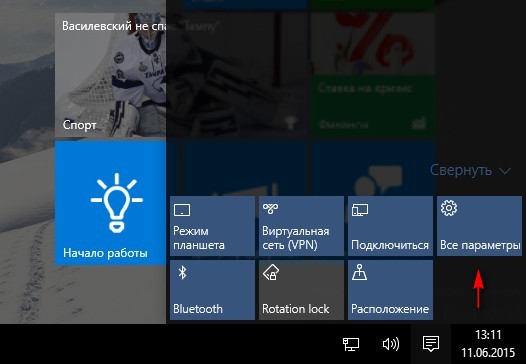The height and width of the screenshot is (364, 526).
Task: Open the Начало работы tile
Action: 110,203
